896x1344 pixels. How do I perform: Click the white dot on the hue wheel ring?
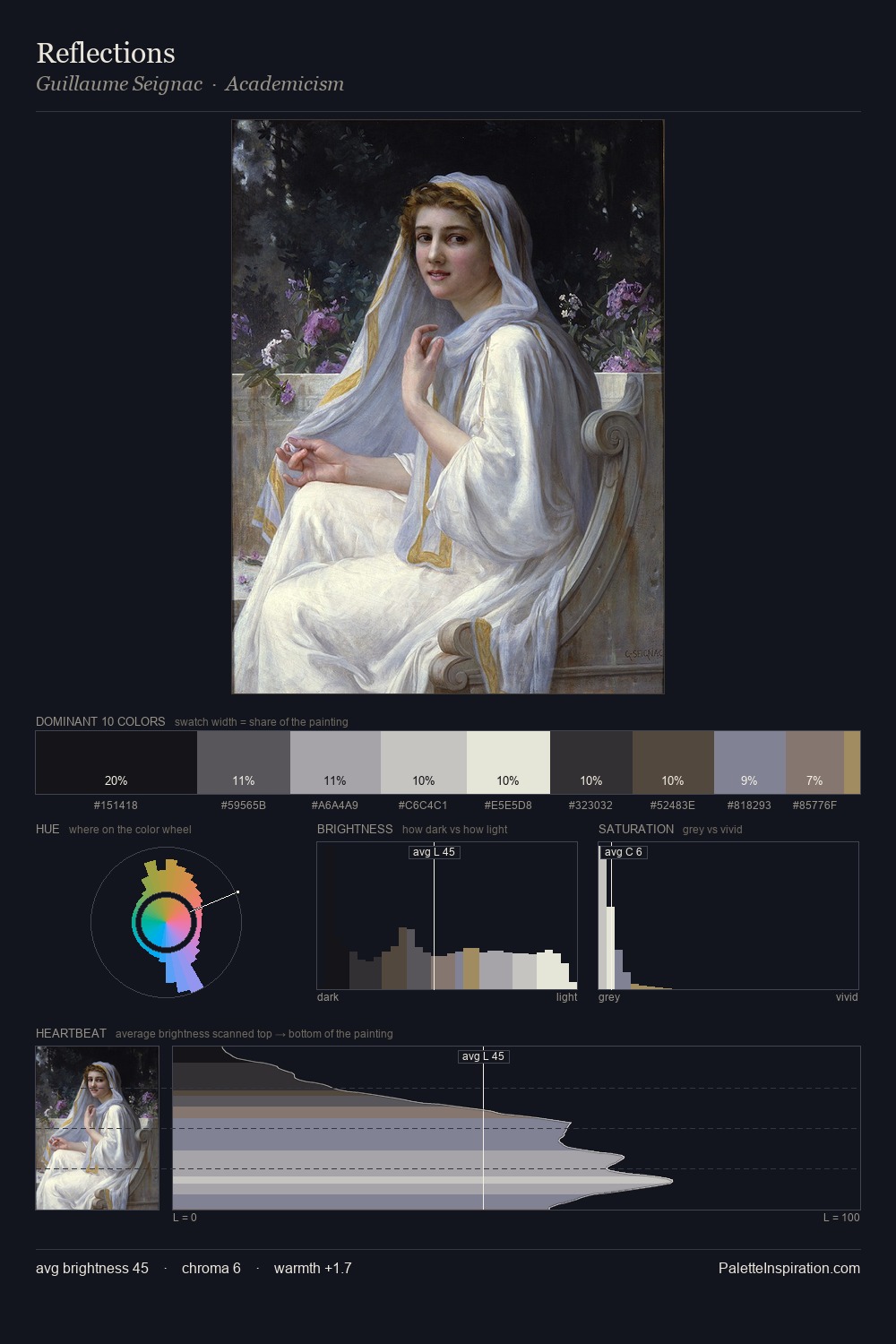[237, 892]
